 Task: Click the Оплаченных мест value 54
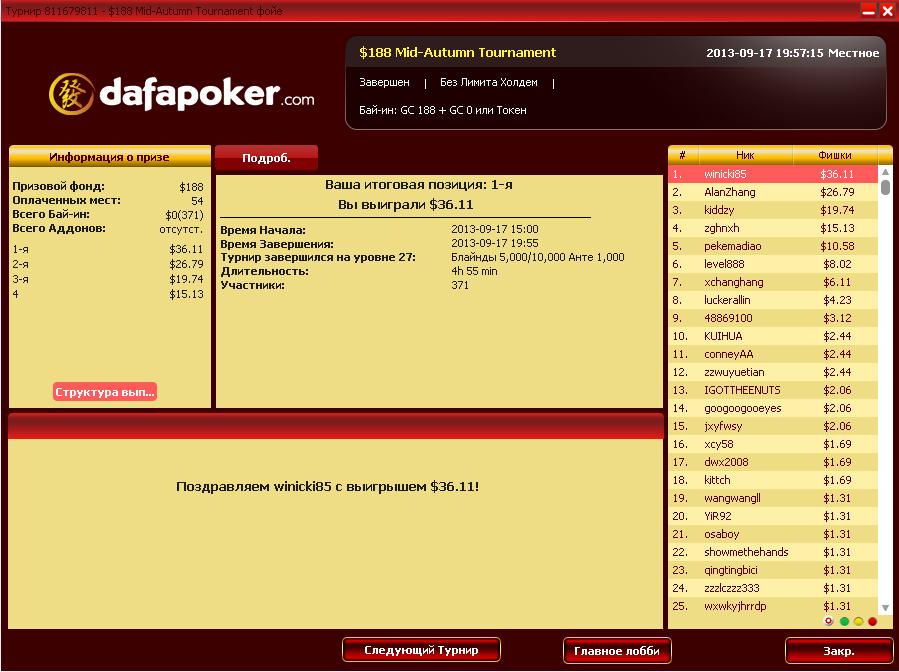click(197, 201)
